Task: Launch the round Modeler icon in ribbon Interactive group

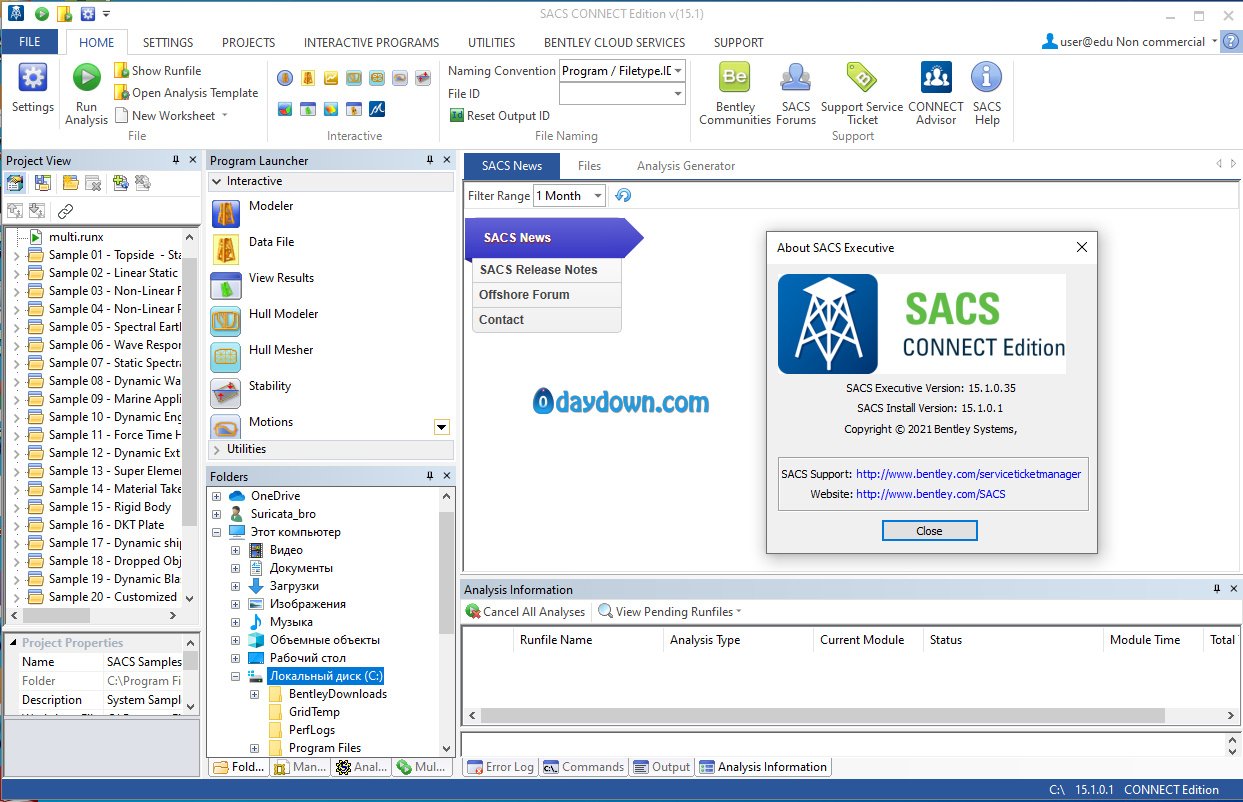Action: click(285, 78)
